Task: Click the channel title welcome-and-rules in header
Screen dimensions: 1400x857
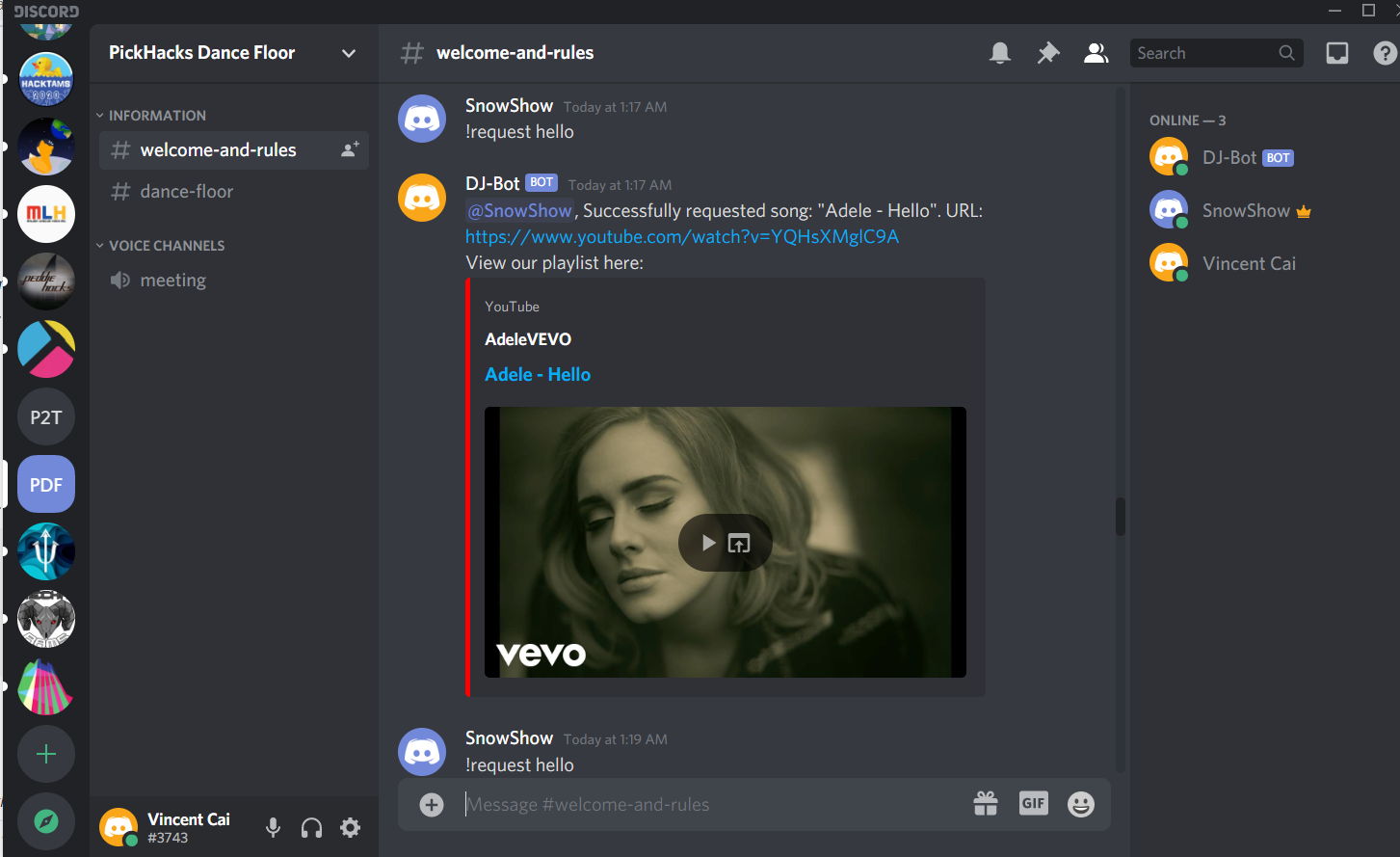Action: pos(515,53)
